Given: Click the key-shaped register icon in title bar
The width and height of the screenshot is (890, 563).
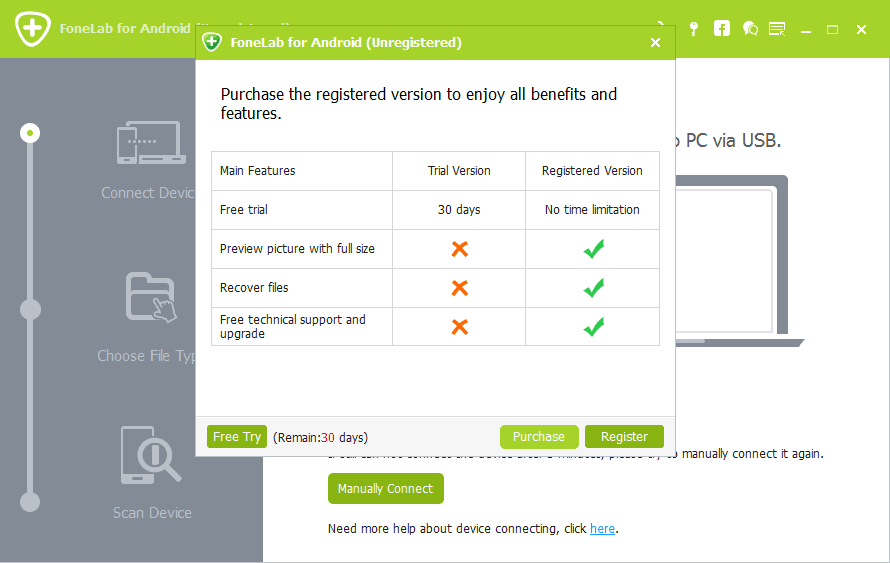Looking at the screenshot, I should (693, 29).
